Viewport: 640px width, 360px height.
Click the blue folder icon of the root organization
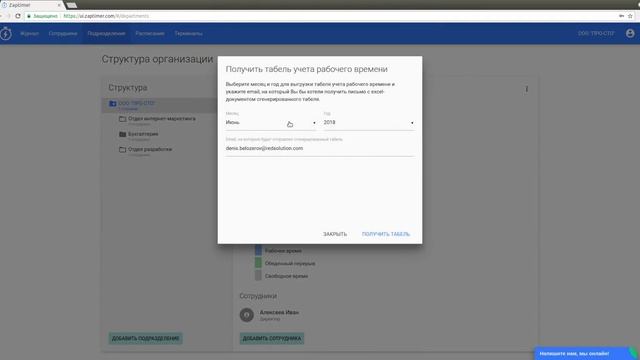coord(113,104)
